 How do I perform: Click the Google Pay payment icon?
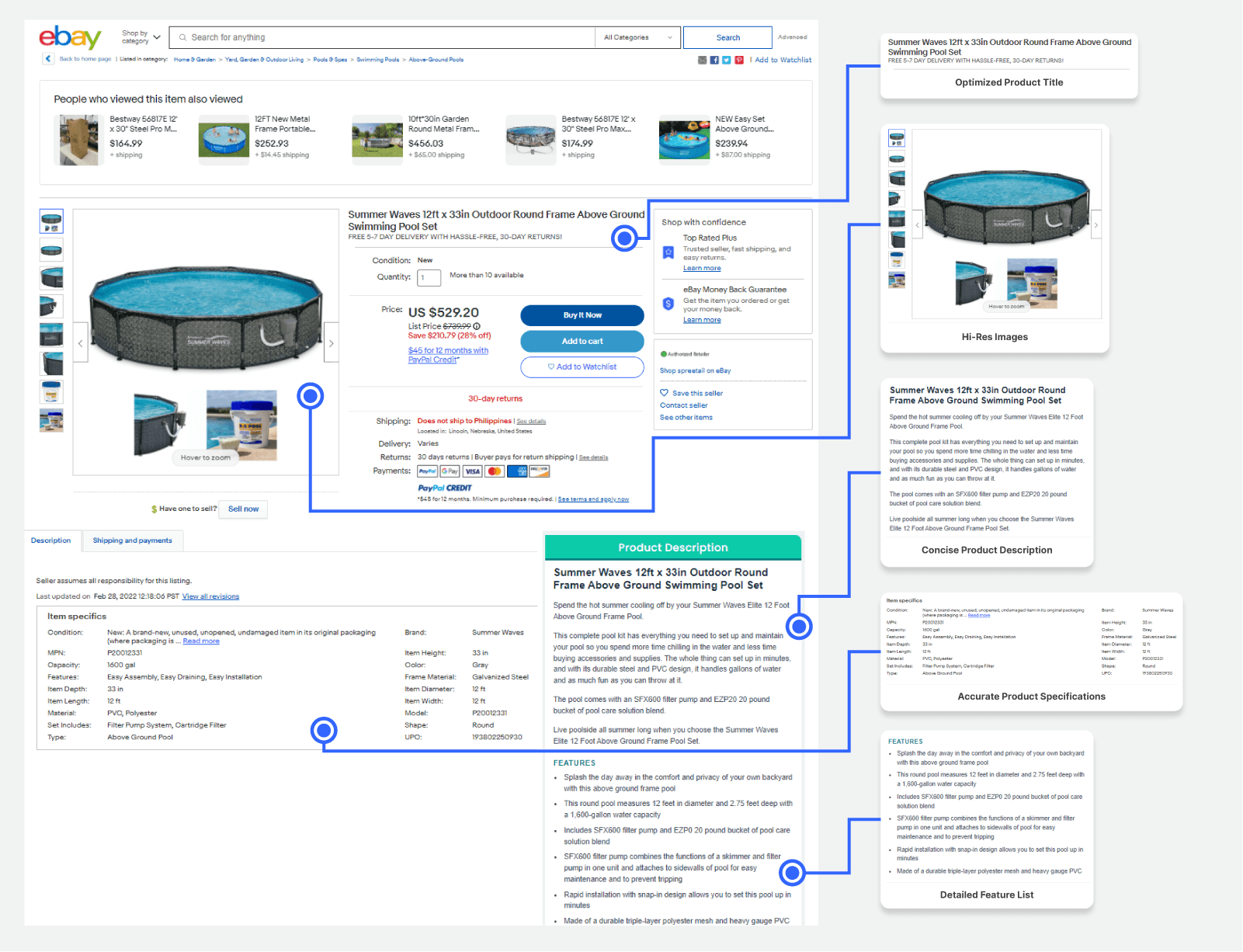point(450,471)
